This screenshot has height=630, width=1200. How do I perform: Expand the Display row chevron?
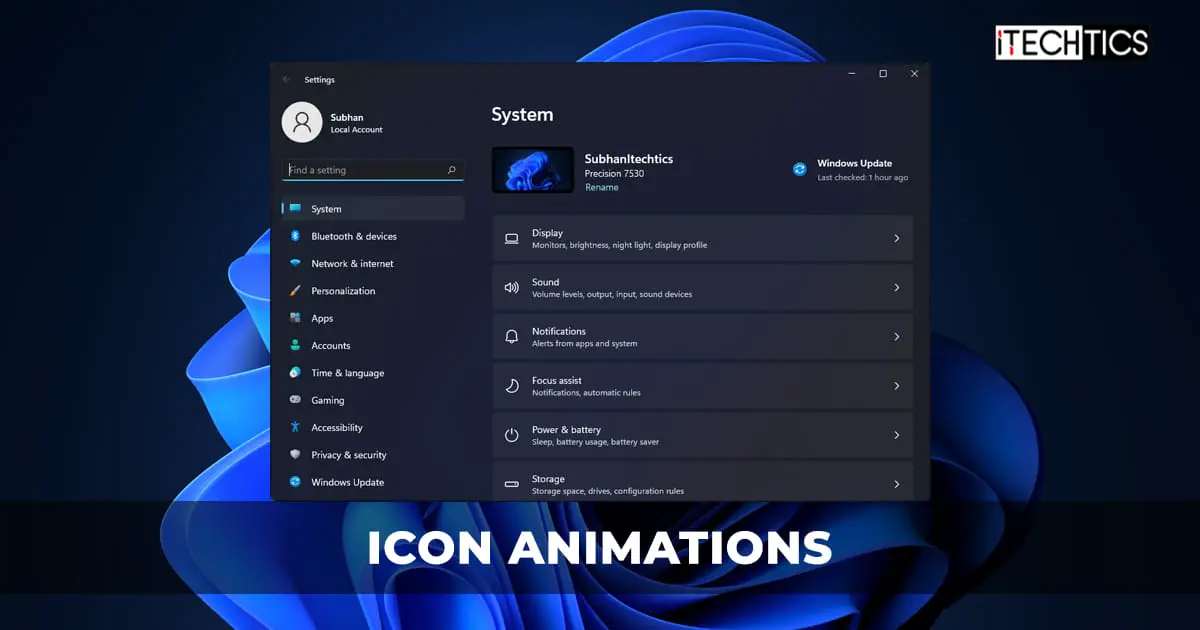point(897,239)
